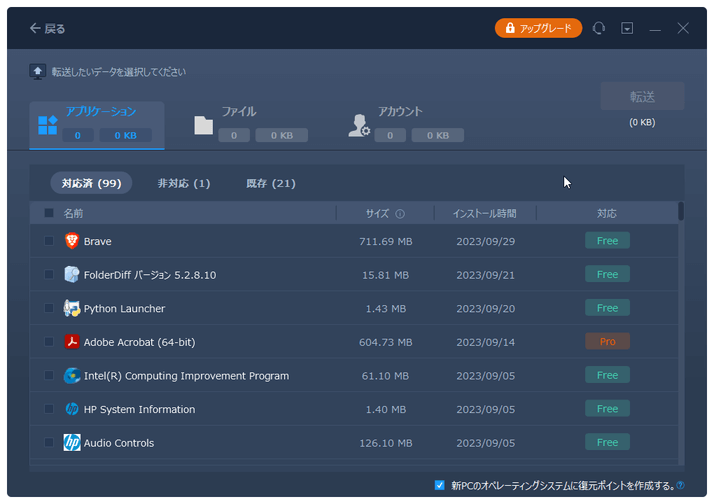Click the restore point help icon
The image size is (714, 504).
[680, 486]
